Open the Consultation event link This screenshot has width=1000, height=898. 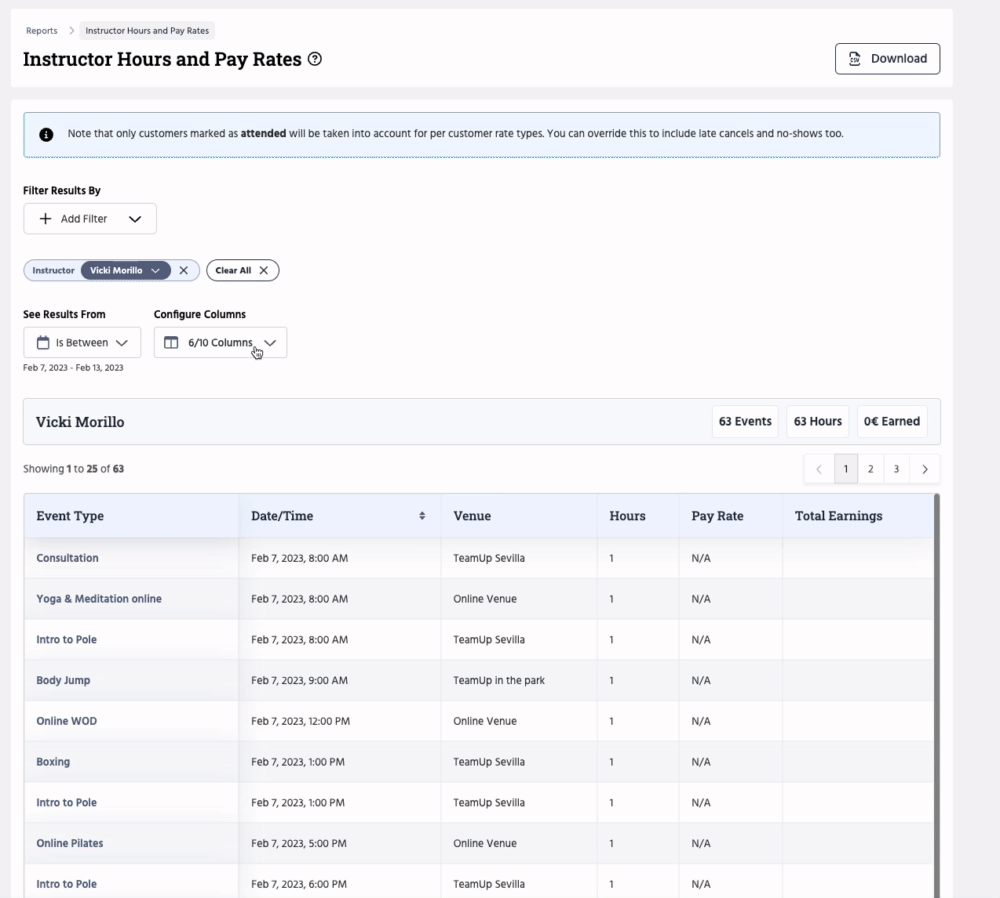(67, 558)
